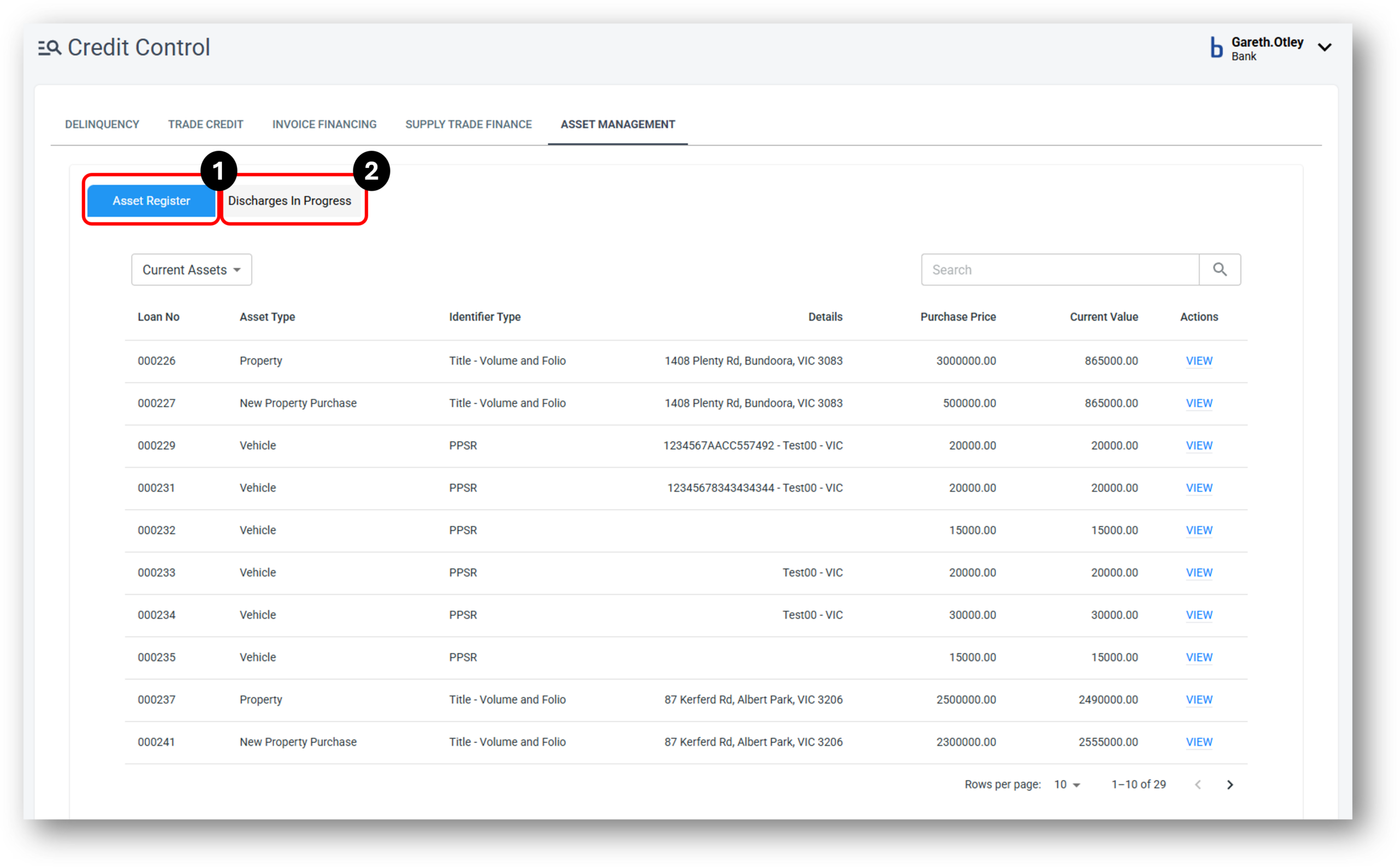Click the search magnifier beside the search field
1400x867 pixels.
(1220, 270)
